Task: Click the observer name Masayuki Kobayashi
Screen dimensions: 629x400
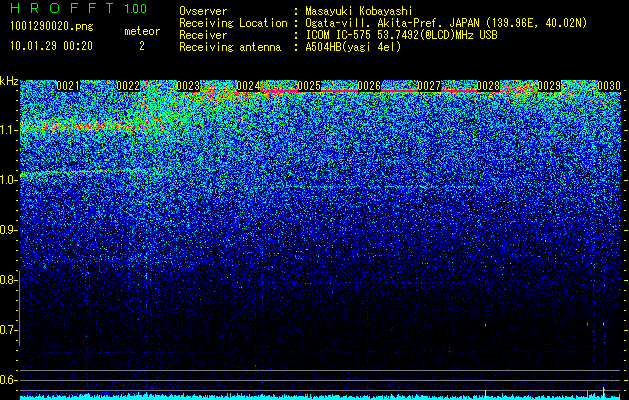Action: click(x=358, y=11)
